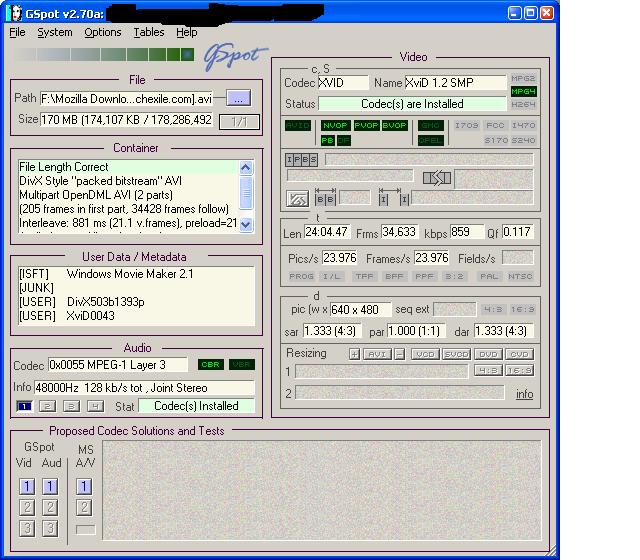Click the frame reorder arrows icon
This screenshot has width=640, height=560.
tap(437, 178)
